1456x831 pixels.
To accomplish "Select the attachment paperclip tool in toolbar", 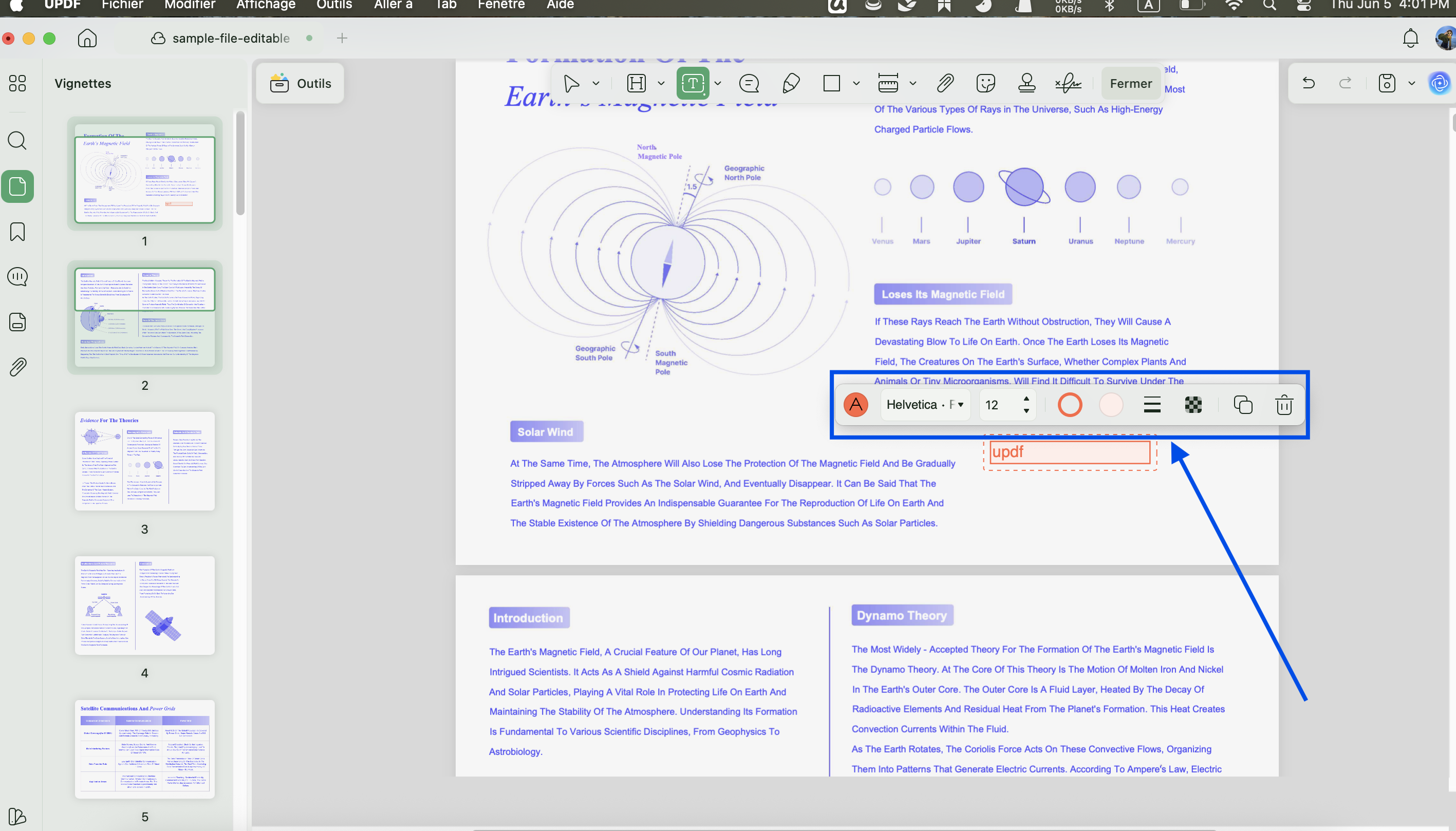I will coord(945,83).
